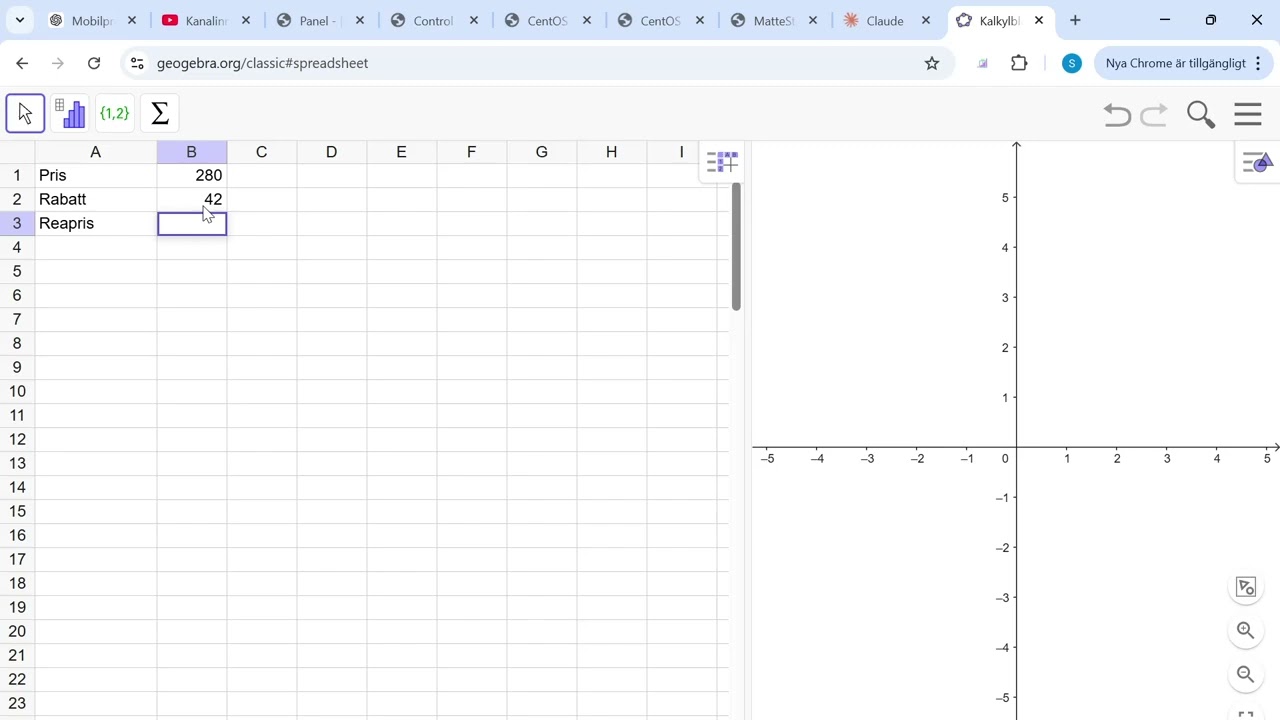The height and width of the screenshot is (720, 1280).
Task: Close the Kanalinn YouTube tab
Action: pos(246,20)
